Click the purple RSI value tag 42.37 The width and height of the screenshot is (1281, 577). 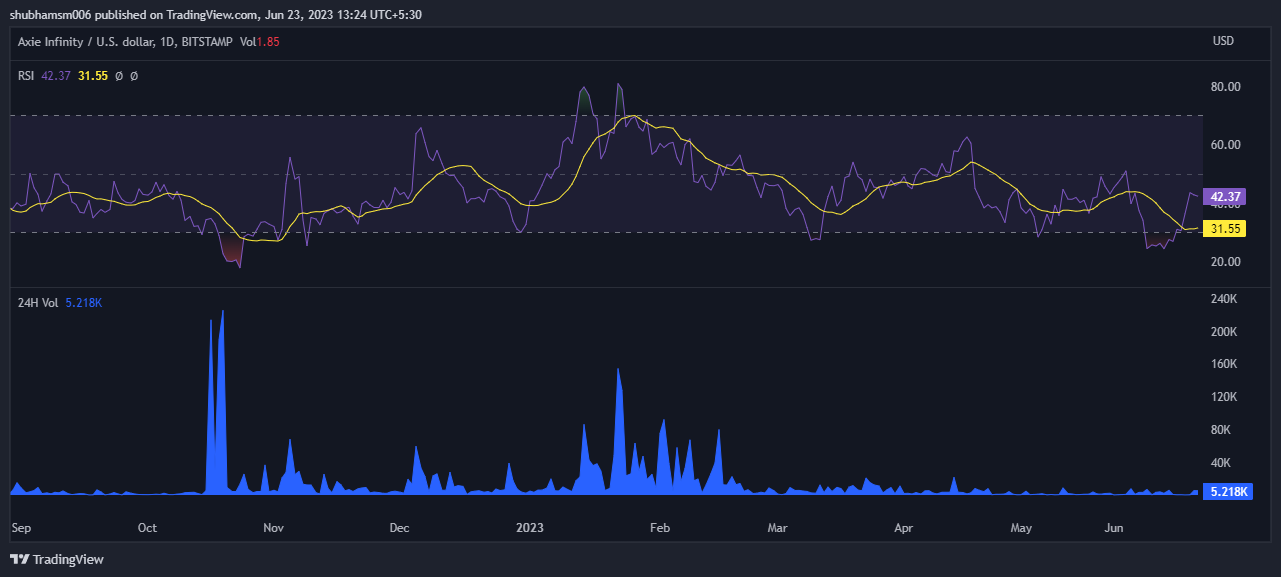1225,197
